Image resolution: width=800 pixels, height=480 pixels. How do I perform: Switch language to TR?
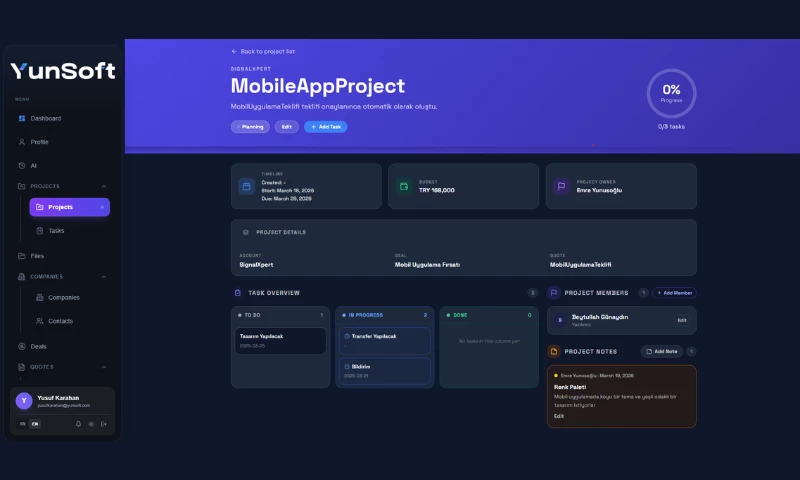point(22,424)
